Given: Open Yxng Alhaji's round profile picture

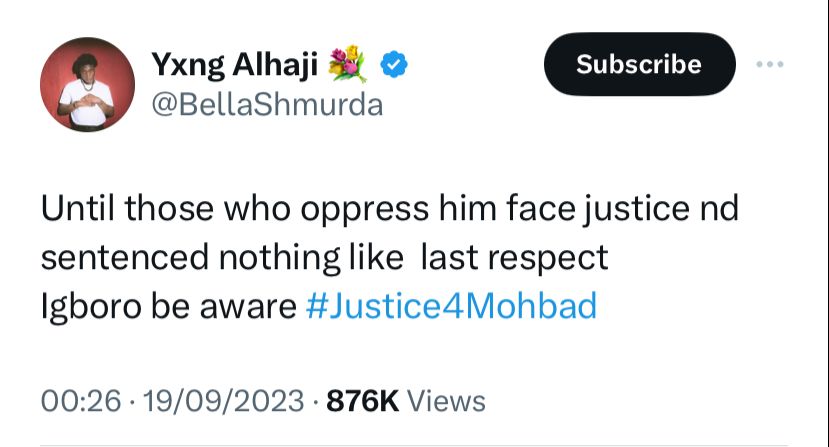Looking at the screenshot, I should pyautogui.click(x=87, y=84).
